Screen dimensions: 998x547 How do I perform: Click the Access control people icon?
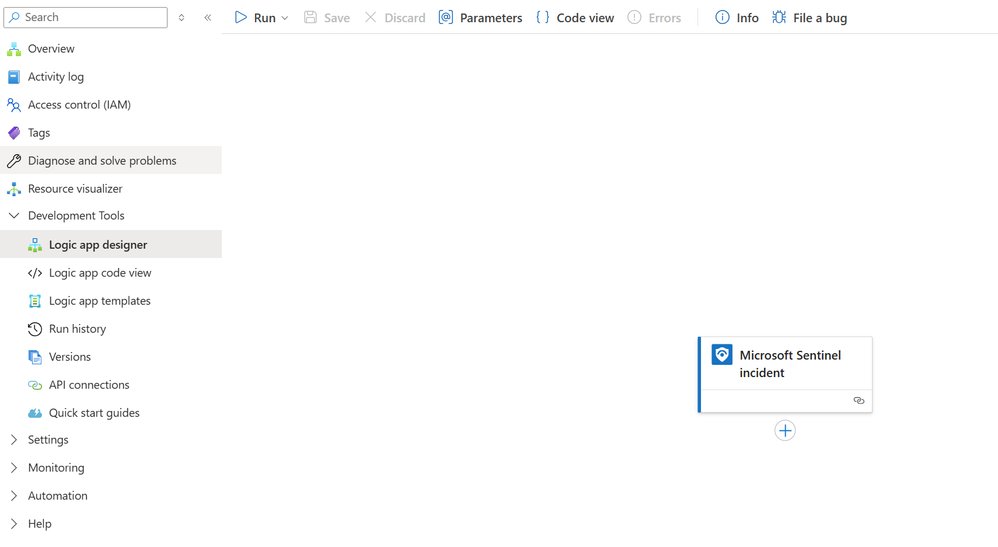point(14,104)
